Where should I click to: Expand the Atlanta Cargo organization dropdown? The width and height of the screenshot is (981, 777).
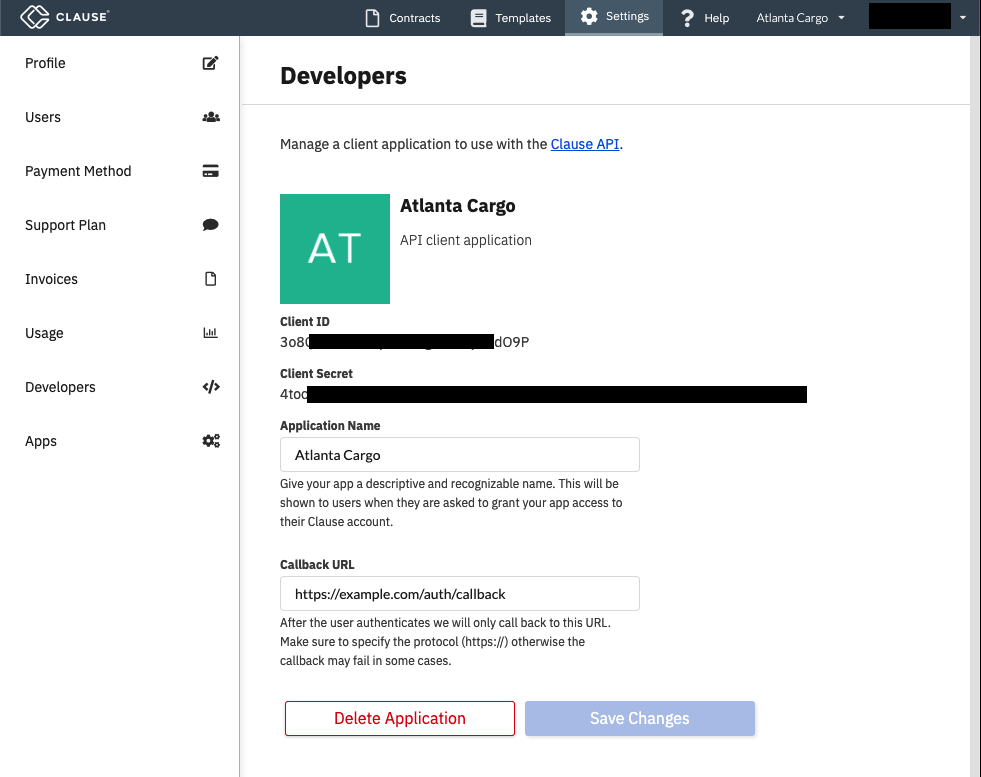(x=800, y=18)
